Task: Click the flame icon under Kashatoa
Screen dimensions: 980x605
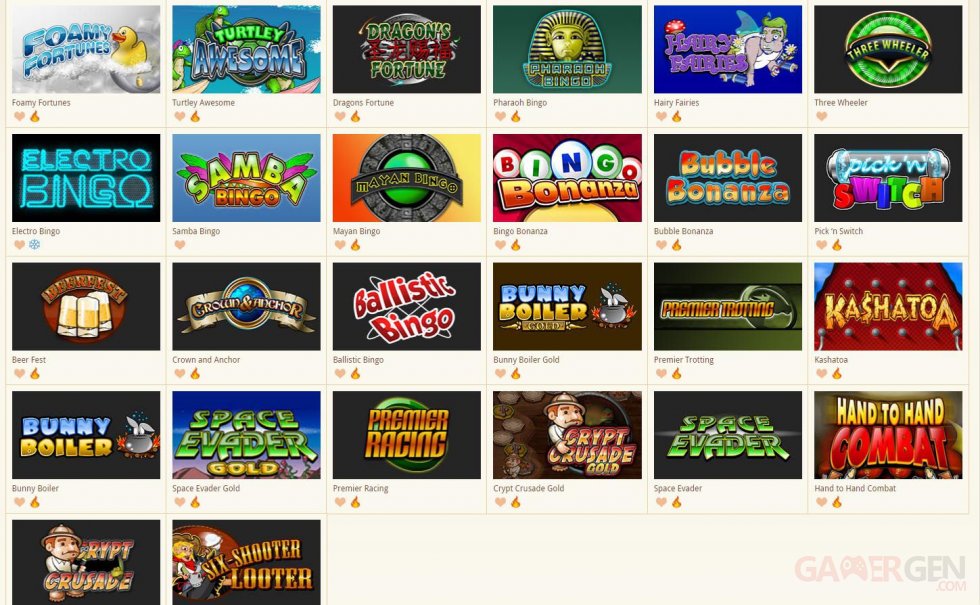Action: click(837, 373)
